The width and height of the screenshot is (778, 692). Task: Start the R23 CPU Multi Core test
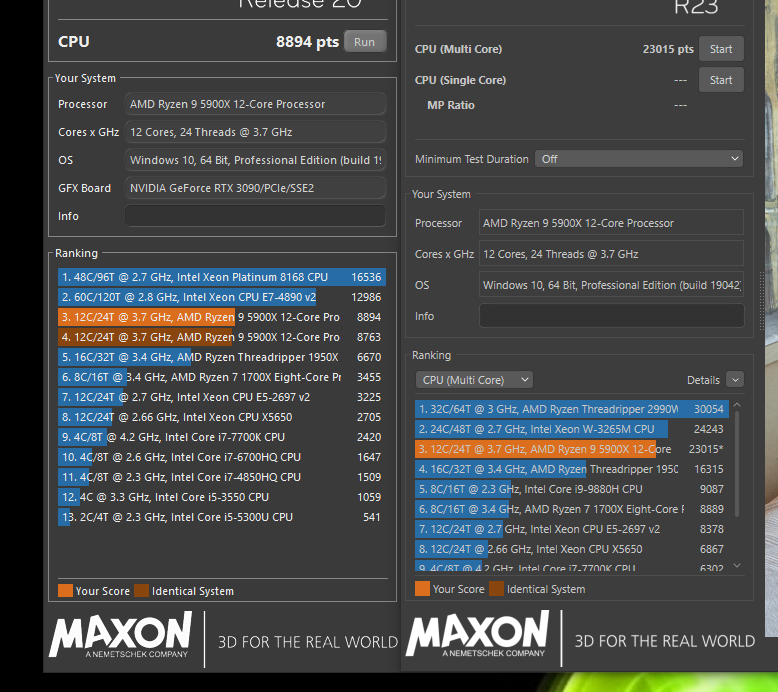pyautogui.click(x=720, y=49)
